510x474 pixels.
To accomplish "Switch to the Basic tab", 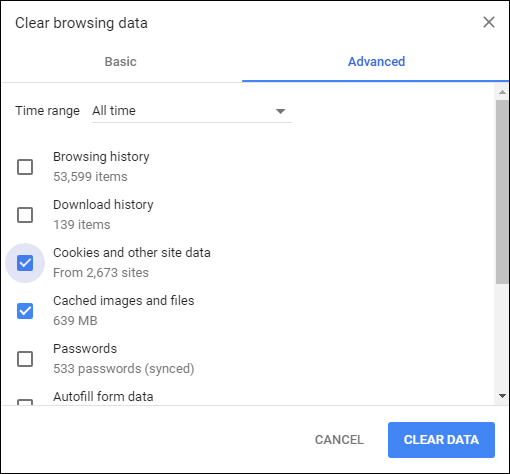I will click(120, 62).
